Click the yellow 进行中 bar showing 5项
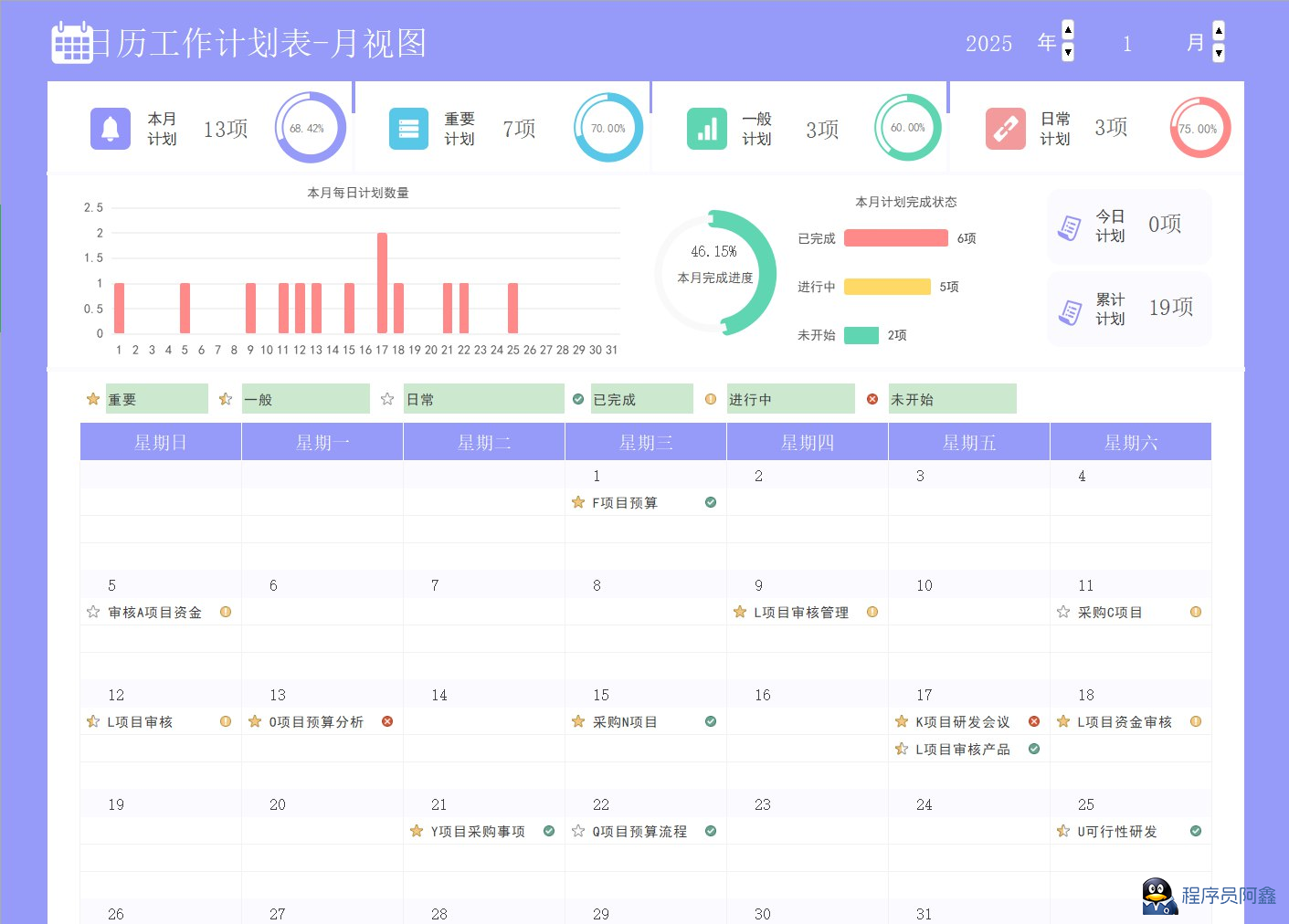 887,287
